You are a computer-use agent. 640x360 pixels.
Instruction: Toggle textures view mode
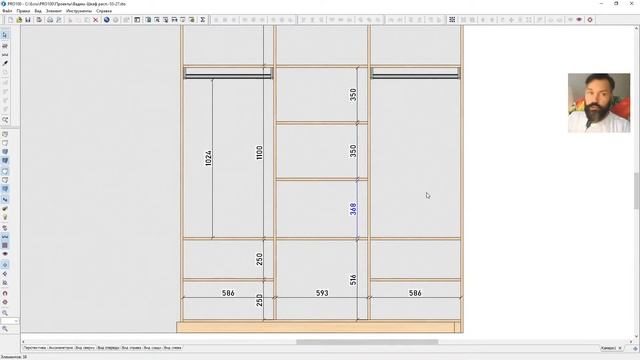pos(5,161)
